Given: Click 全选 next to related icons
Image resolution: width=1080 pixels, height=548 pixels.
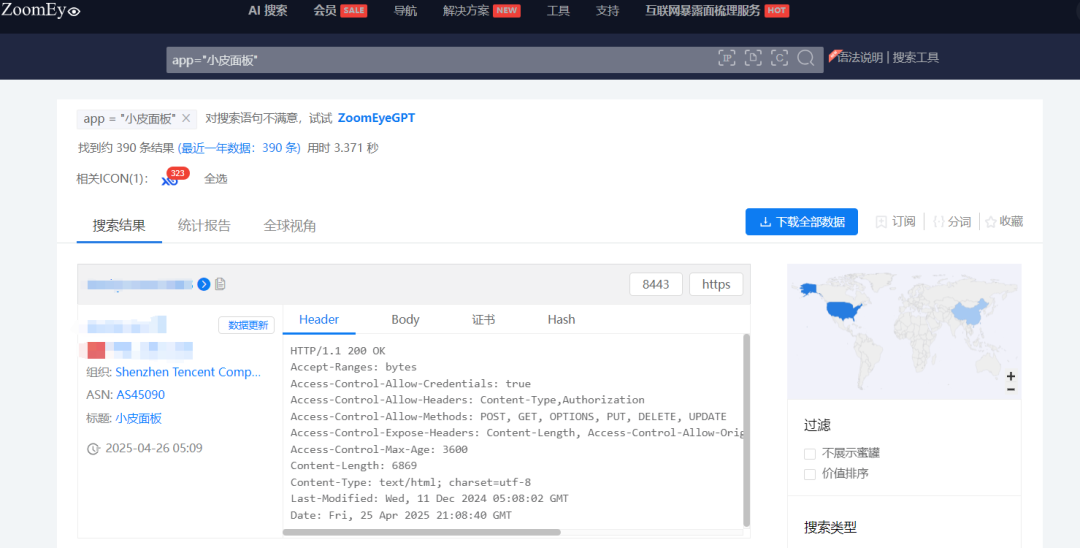Looking at the screenshot, I should [x=216, y=179].
